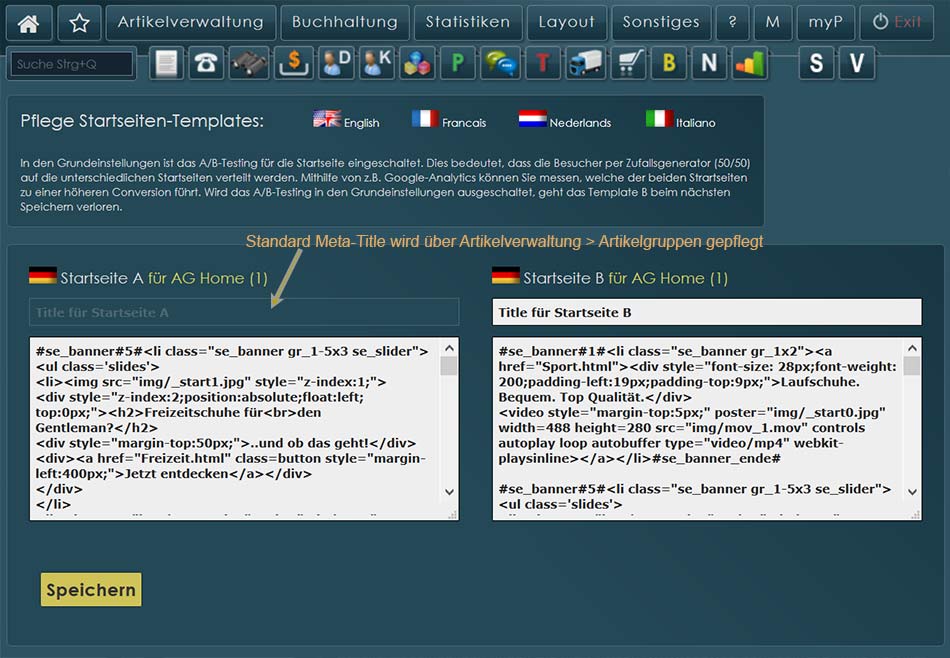950x658 pixels.
Task: Click the 'Pflege Startseiten-Templates:' heading
Action: (x=142, y=121)
